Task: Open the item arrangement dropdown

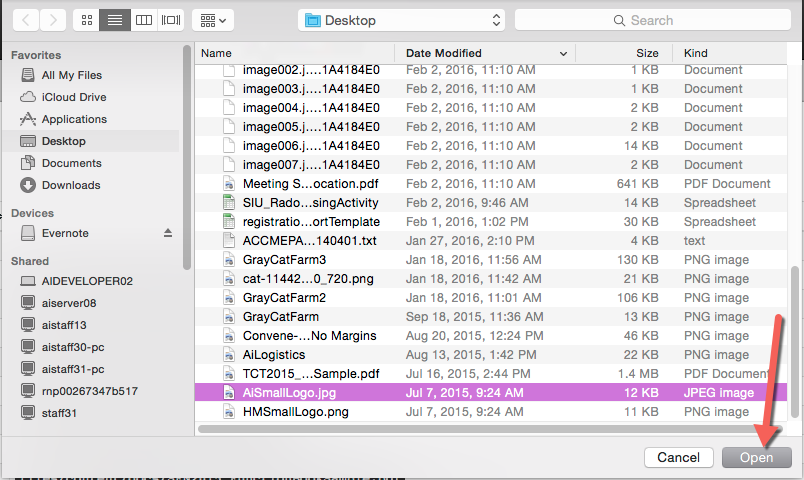Action: pyautogui.click(x=212, y=20)
